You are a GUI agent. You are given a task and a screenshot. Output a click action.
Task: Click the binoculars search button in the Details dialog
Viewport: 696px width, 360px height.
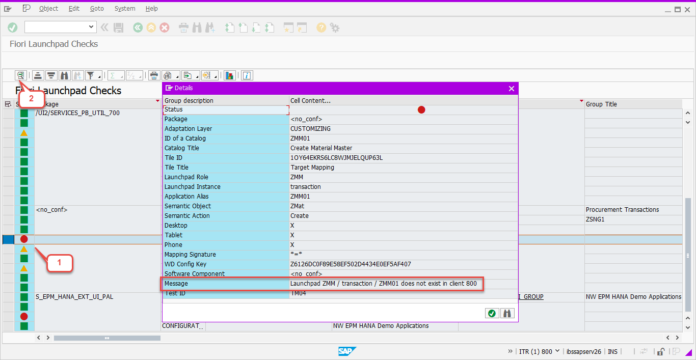[506, 313]
